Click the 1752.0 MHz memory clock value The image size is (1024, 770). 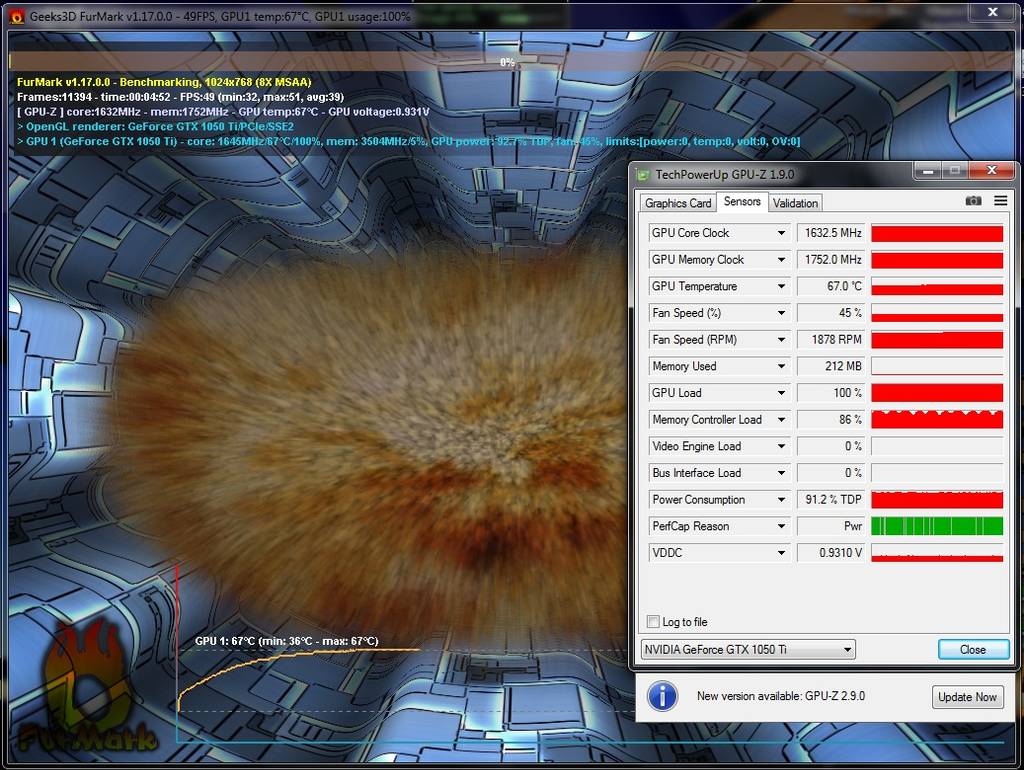click(x=831, y=260)
